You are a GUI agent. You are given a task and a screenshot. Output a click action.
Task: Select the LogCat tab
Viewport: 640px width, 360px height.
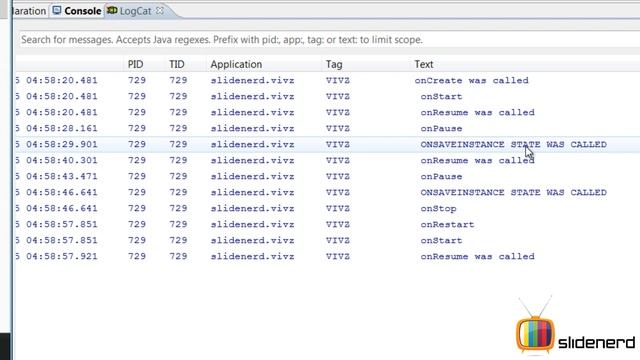click(136, 11)
